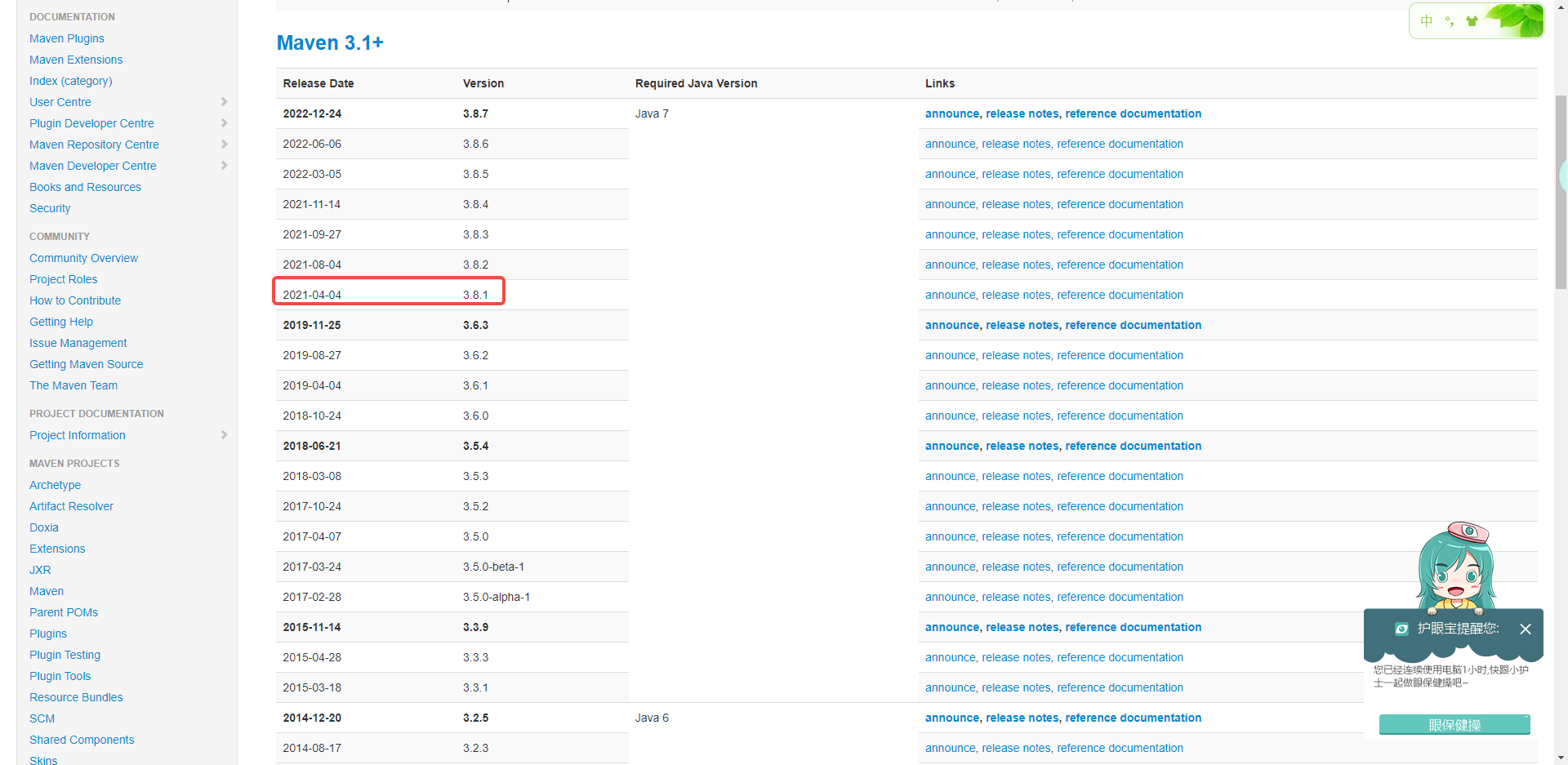Open Getting Help link
The height and width of the screenshot is (765, 1568).
tap(61, 322)
